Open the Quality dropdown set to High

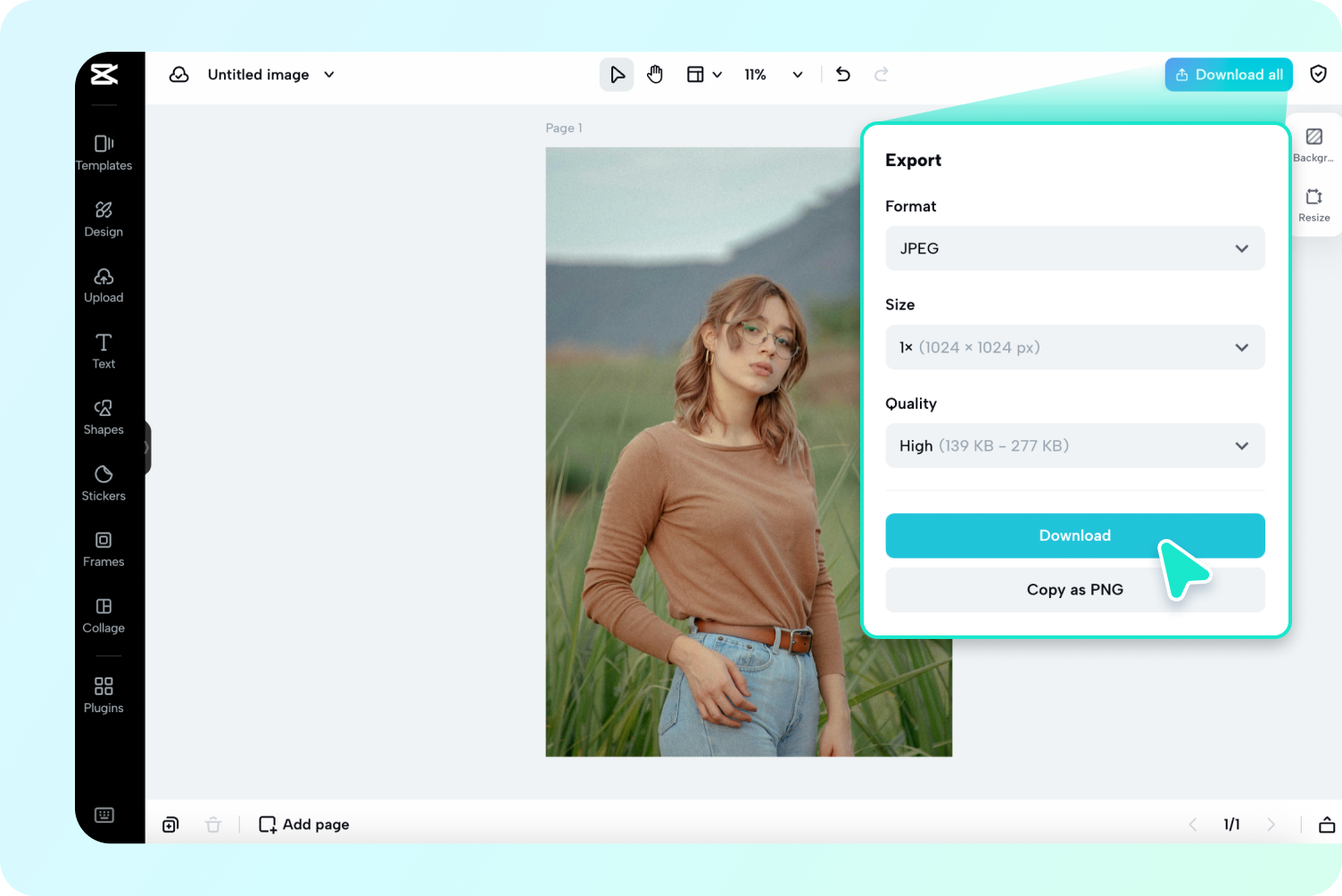point(1074,445)
